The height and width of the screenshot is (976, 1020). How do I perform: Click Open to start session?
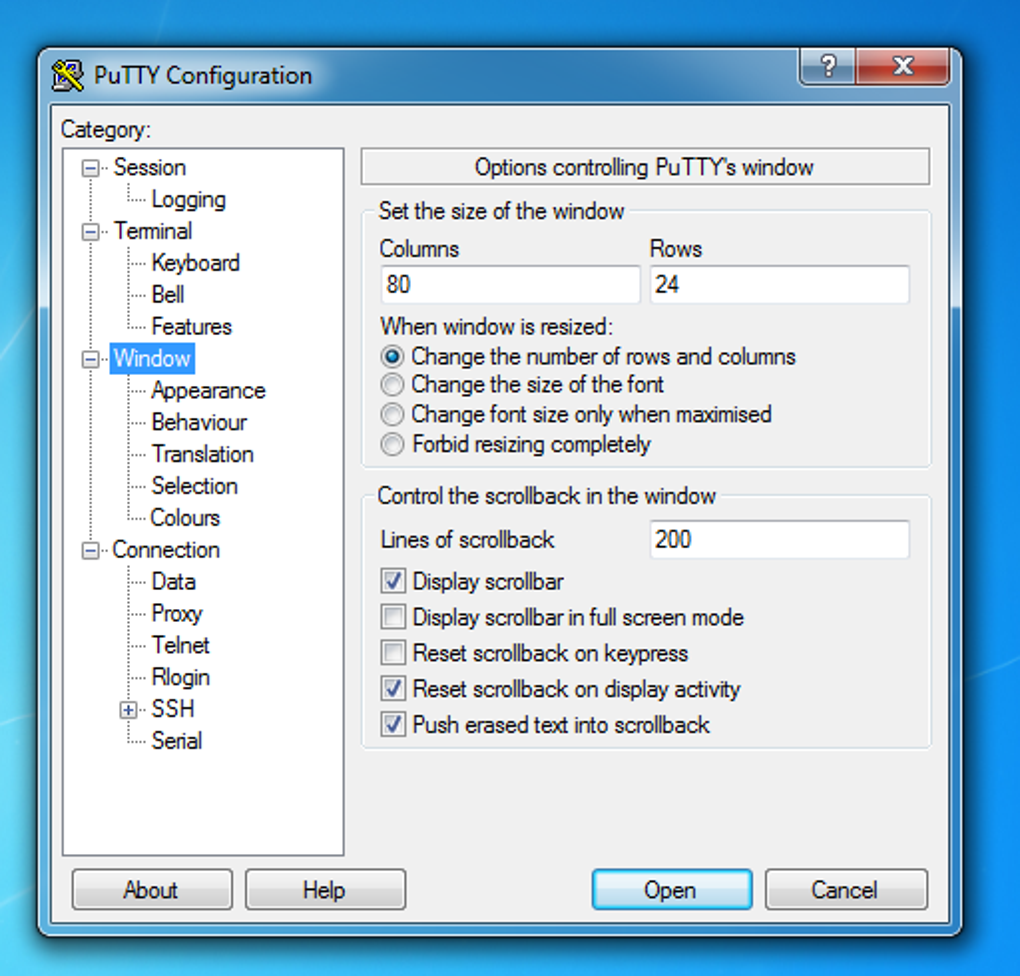point(672,889)
